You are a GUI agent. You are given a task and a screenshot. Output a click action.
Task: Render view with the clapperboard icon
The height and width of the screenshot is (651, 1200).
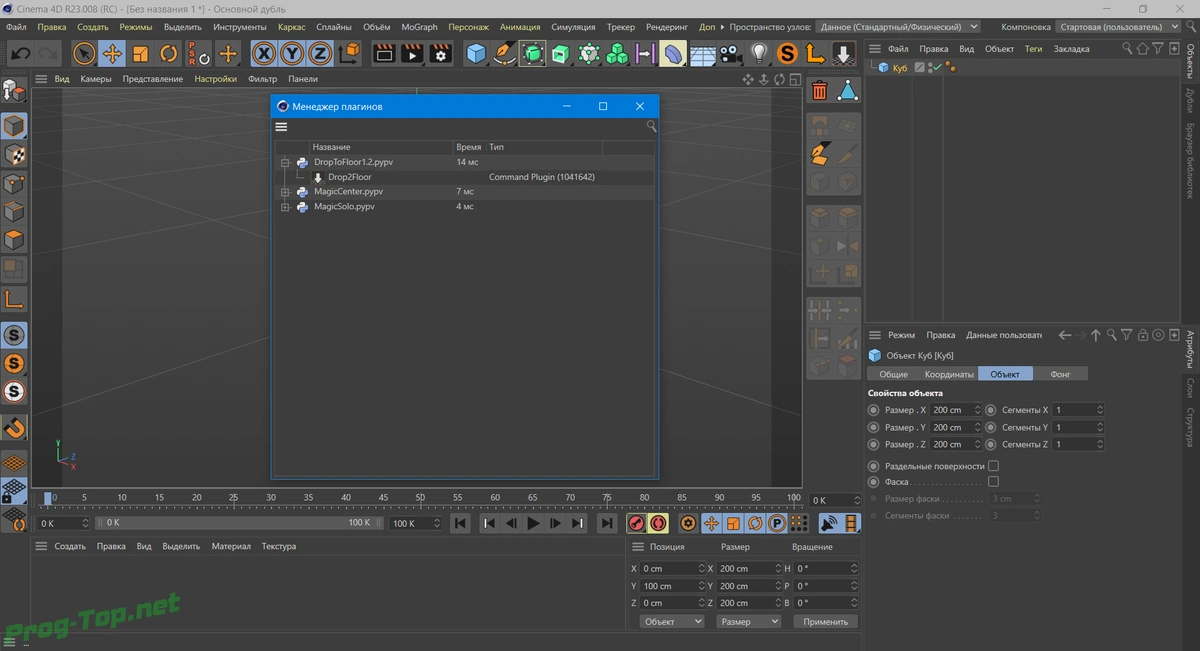tap(384, 53)
